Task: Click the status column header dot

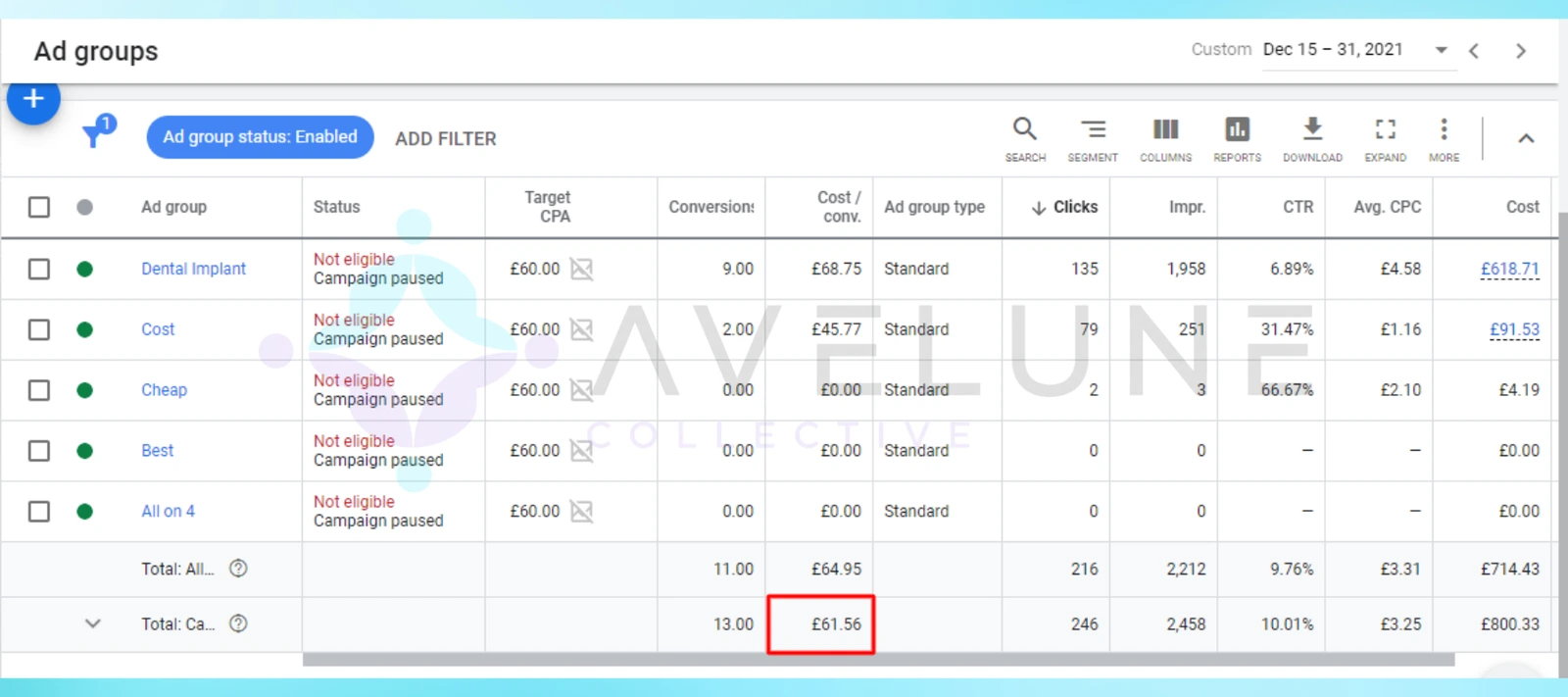Action: pos(85,207)
